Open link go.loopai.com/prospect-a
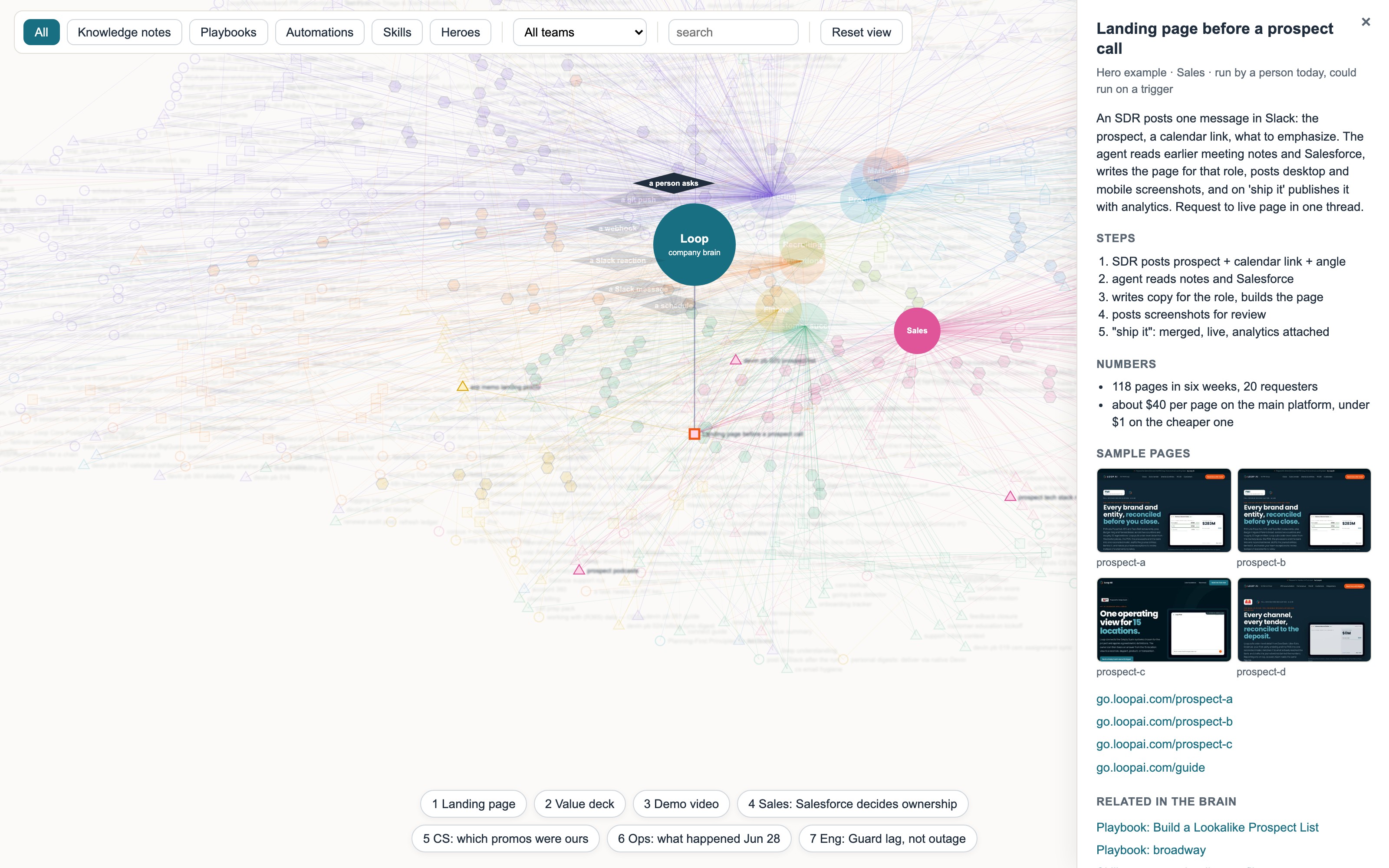This screenshot has width=1389, height=868. pos(1164,699)
